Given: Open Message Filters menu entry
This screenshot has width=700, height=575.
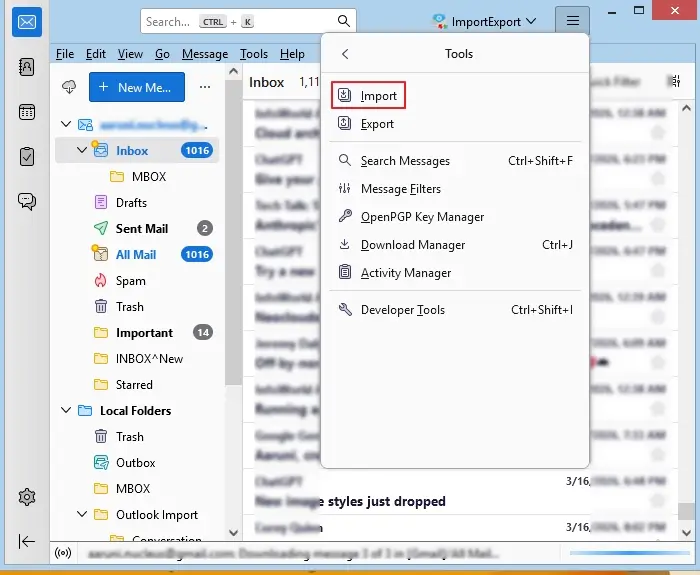Looking at the screenshot, I should point(455,189).
